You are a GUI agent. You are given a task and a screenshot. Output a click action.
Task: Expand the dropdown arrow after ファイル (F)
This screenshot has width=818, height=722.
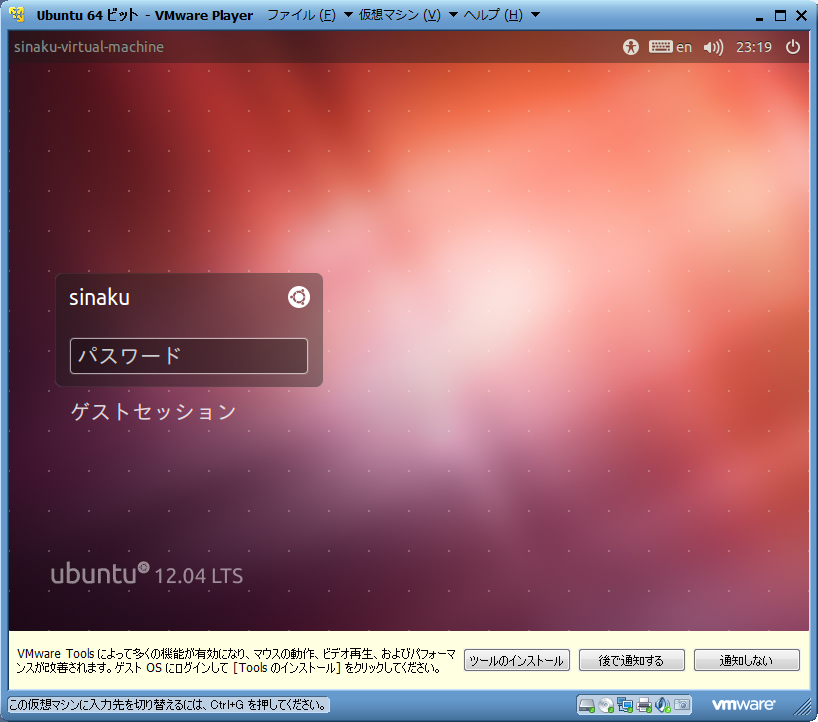click(x=348, y=15)
